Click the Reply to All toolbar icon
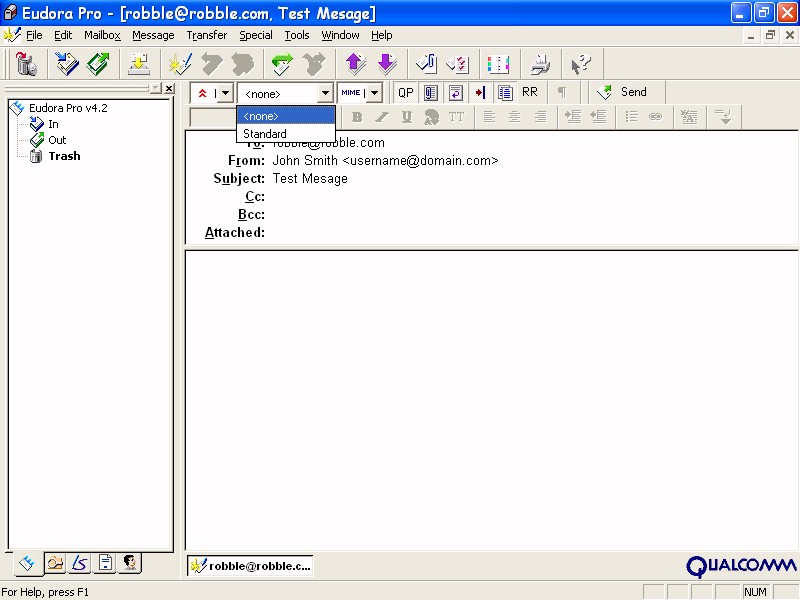 point(242,64)
